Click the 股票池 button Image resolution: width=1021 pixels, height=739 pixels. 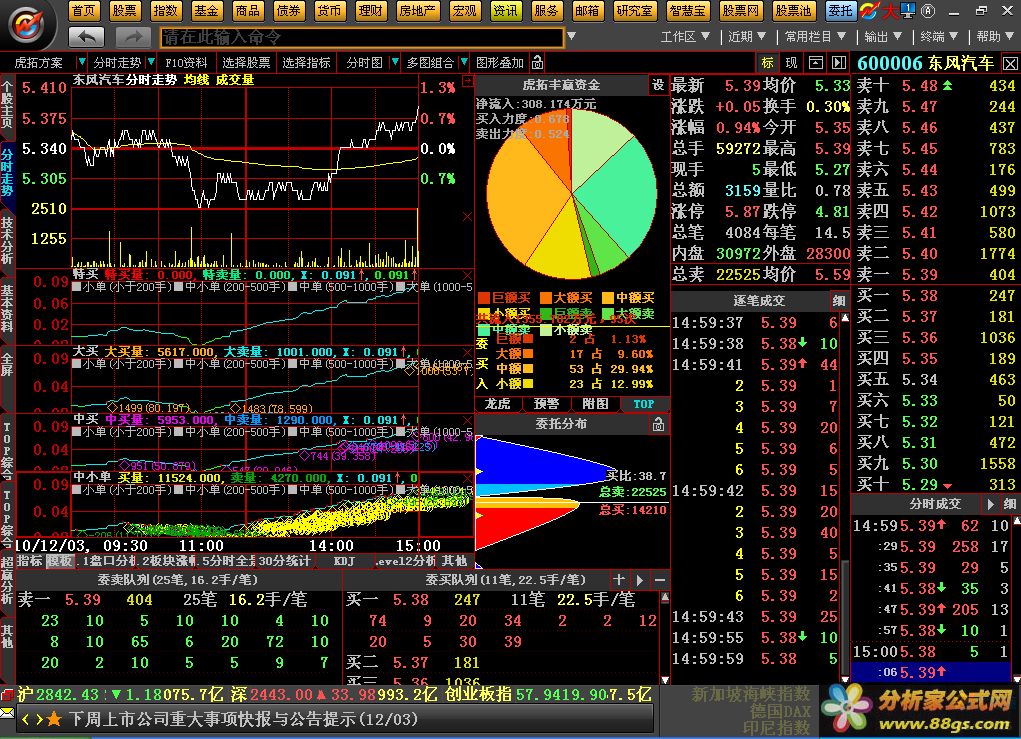(x=793, y=10)
